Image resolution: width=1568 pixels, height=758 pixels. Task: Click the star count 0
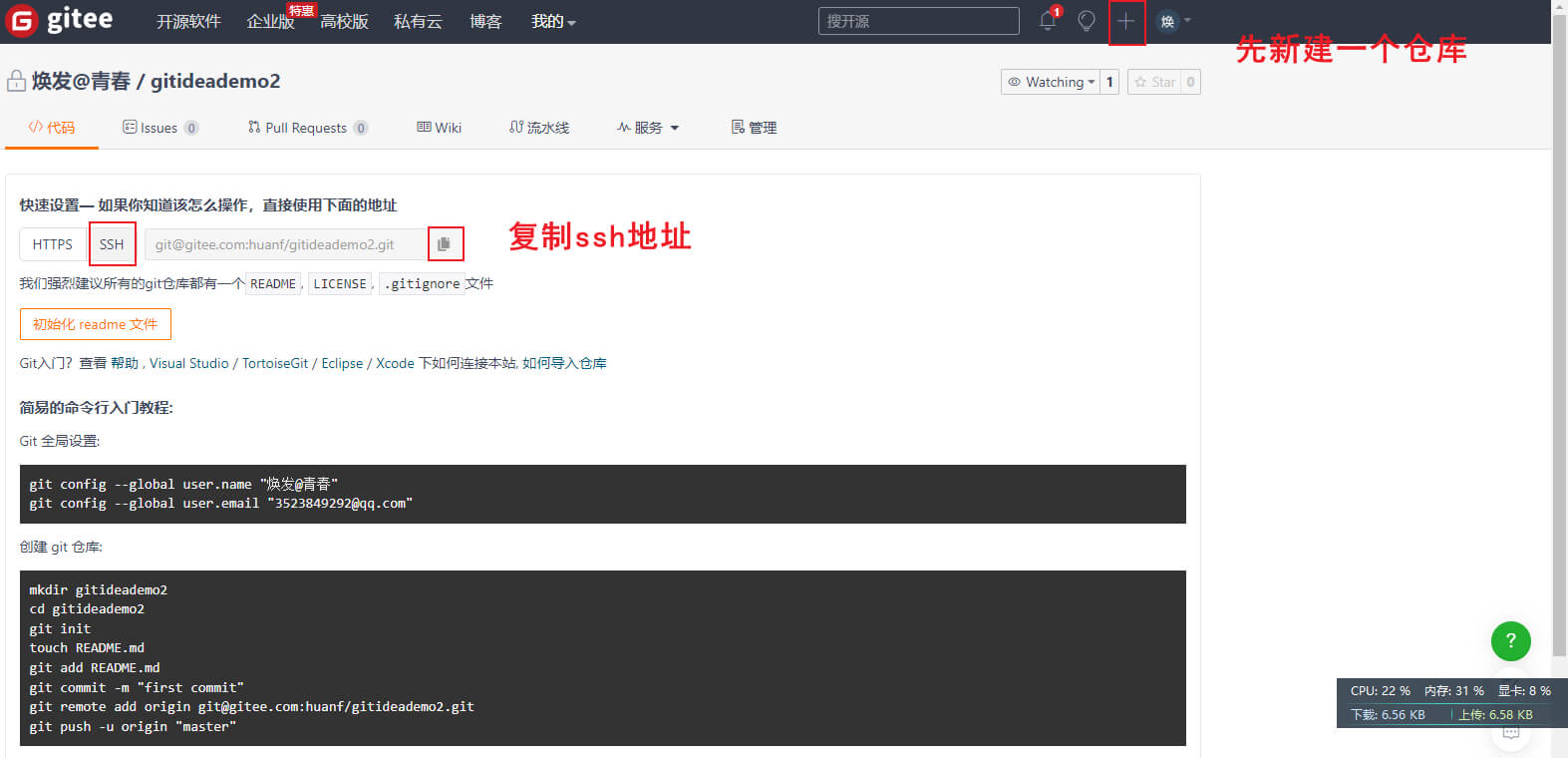pyautogui.click(x=1190, y=82)
